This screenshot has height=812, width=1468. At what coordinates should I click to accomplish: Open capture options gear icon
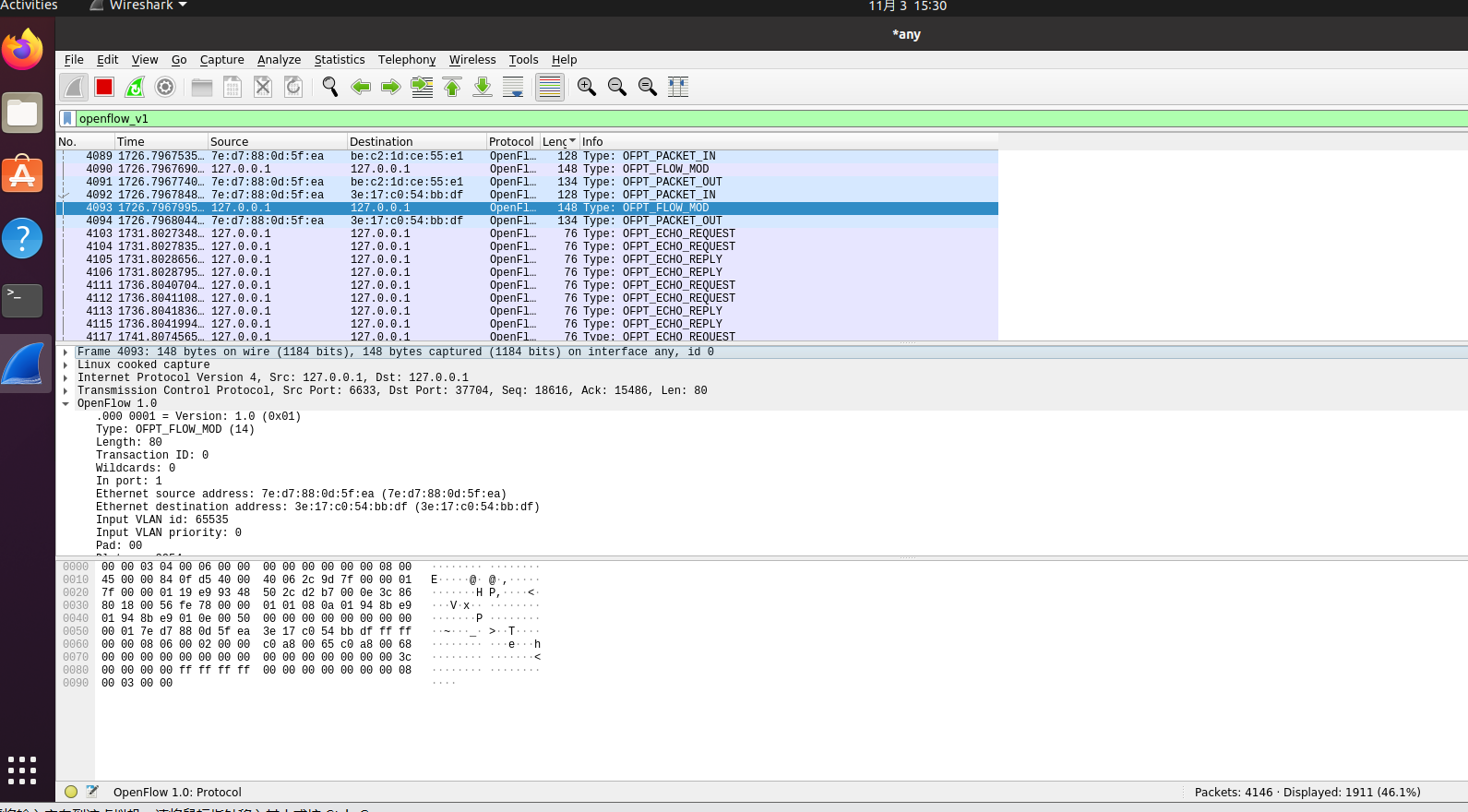pos(165,87)
